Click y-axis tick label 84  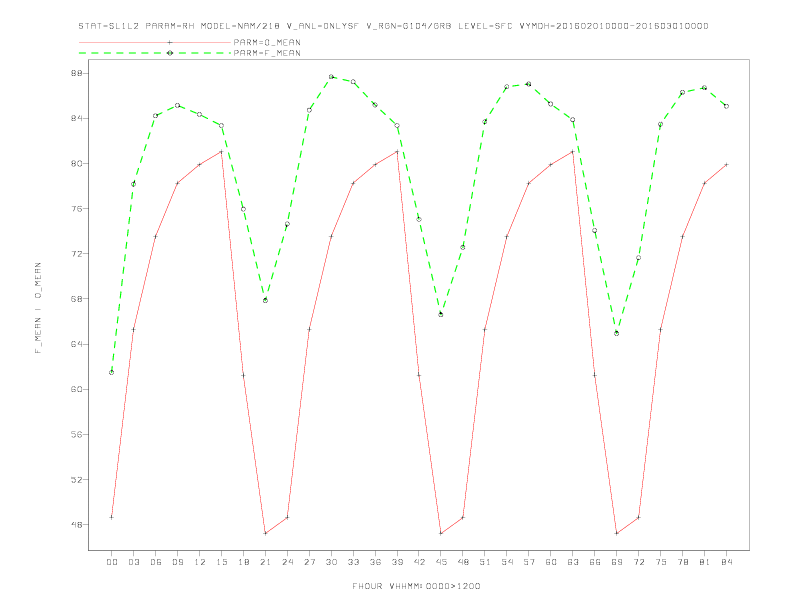click(76, 118)
